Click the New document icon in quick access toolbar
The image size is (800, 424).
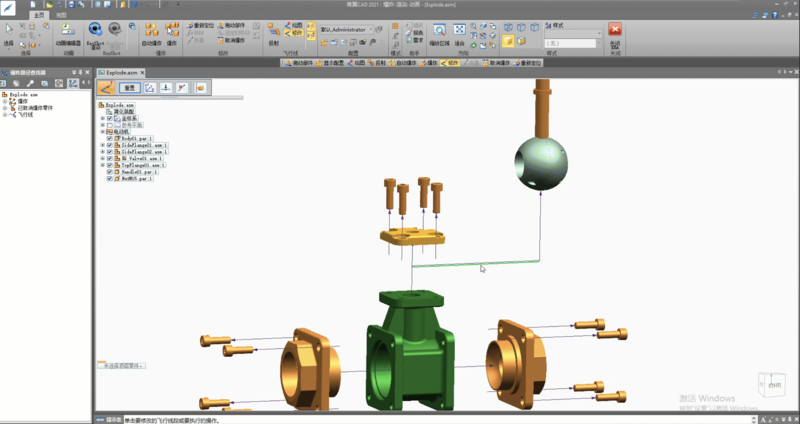pos(33,4)
